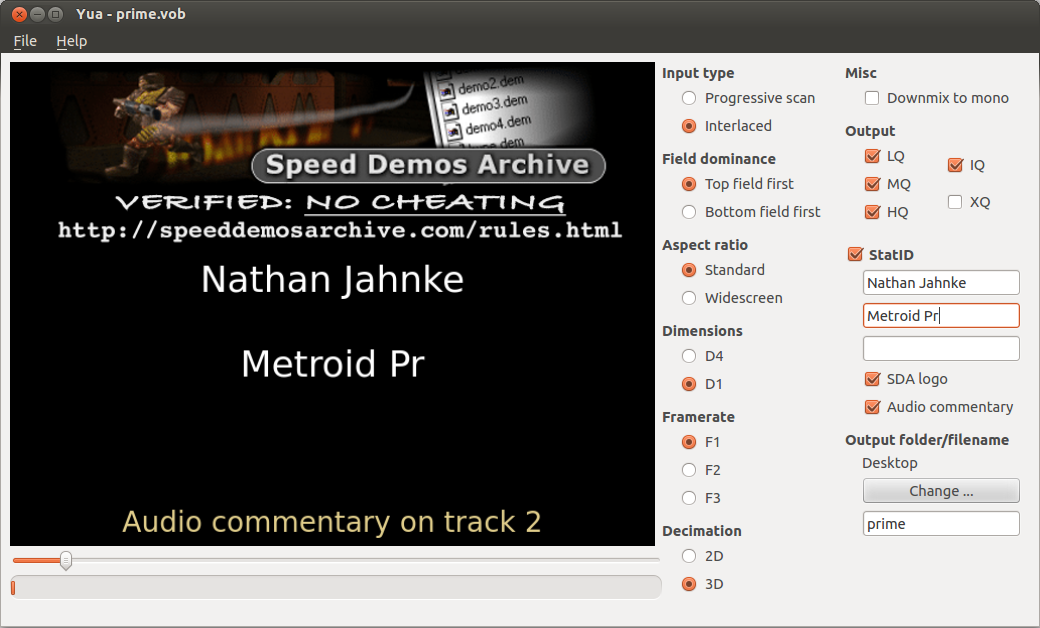The image size is (1040, 628).
Task: Select Interlaced input type
Action: coord(689,126)
